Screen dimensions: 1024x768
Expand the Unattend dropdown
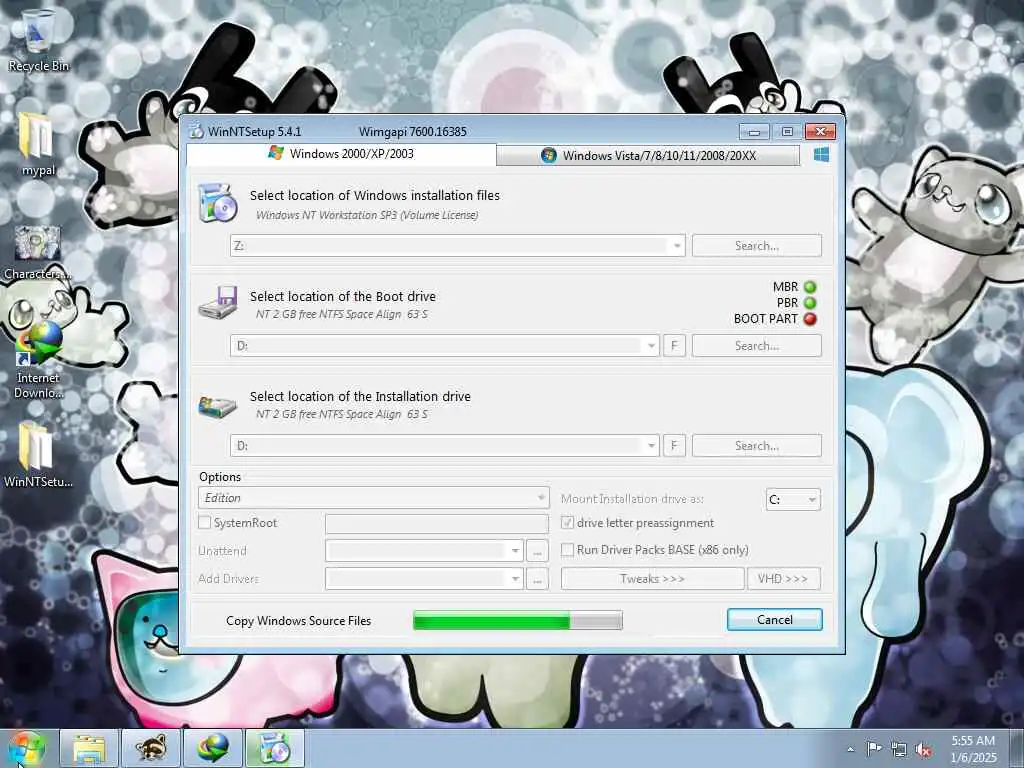[x=515, y=551]
